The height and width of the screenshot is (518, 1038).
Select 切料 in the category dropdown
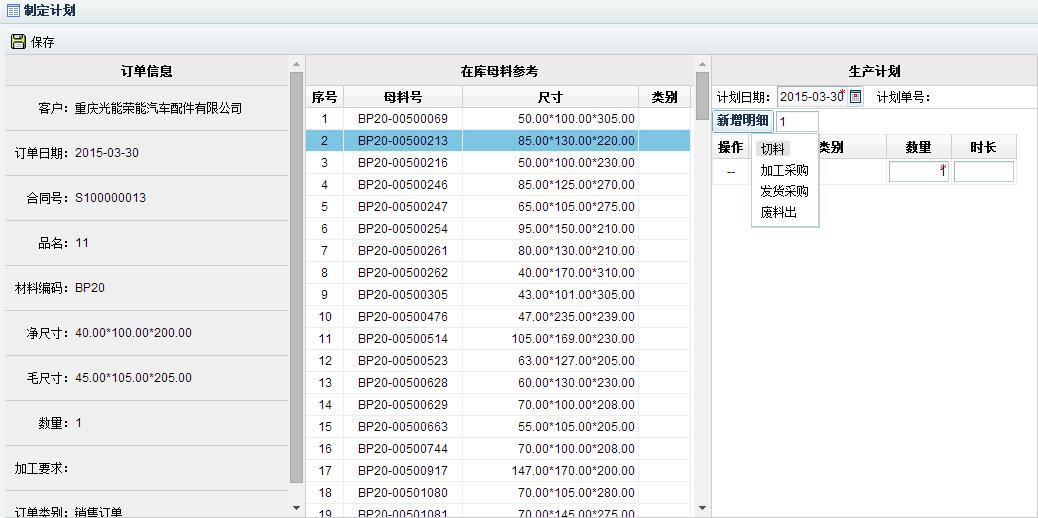(773, 150)
